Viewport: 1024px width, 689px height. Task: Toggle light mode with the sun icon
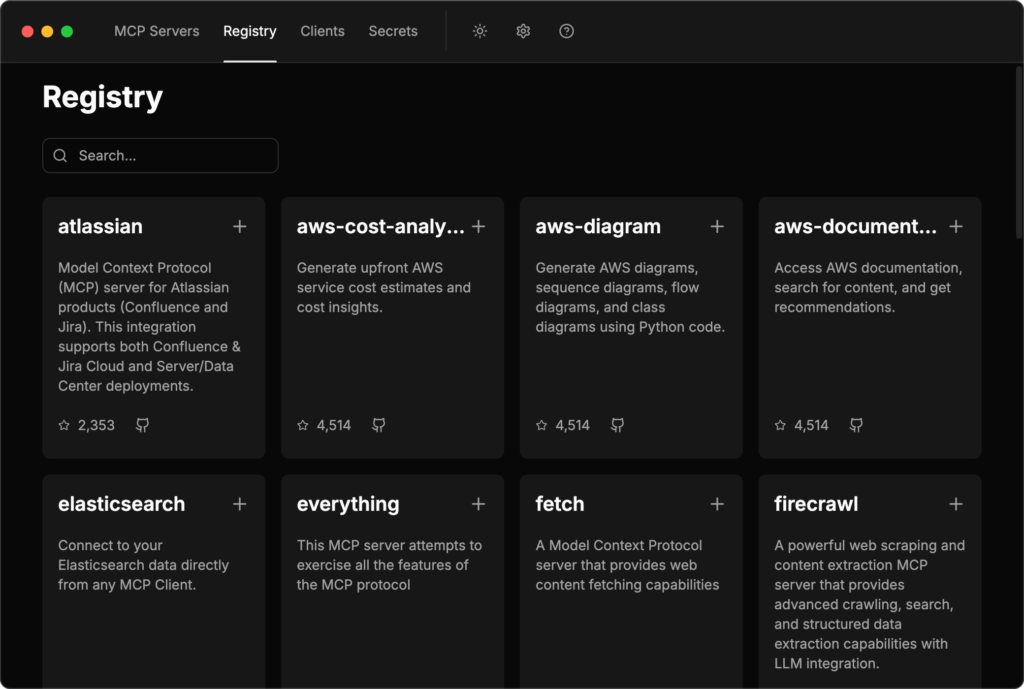pyautogui.click(x=480, y=31)
